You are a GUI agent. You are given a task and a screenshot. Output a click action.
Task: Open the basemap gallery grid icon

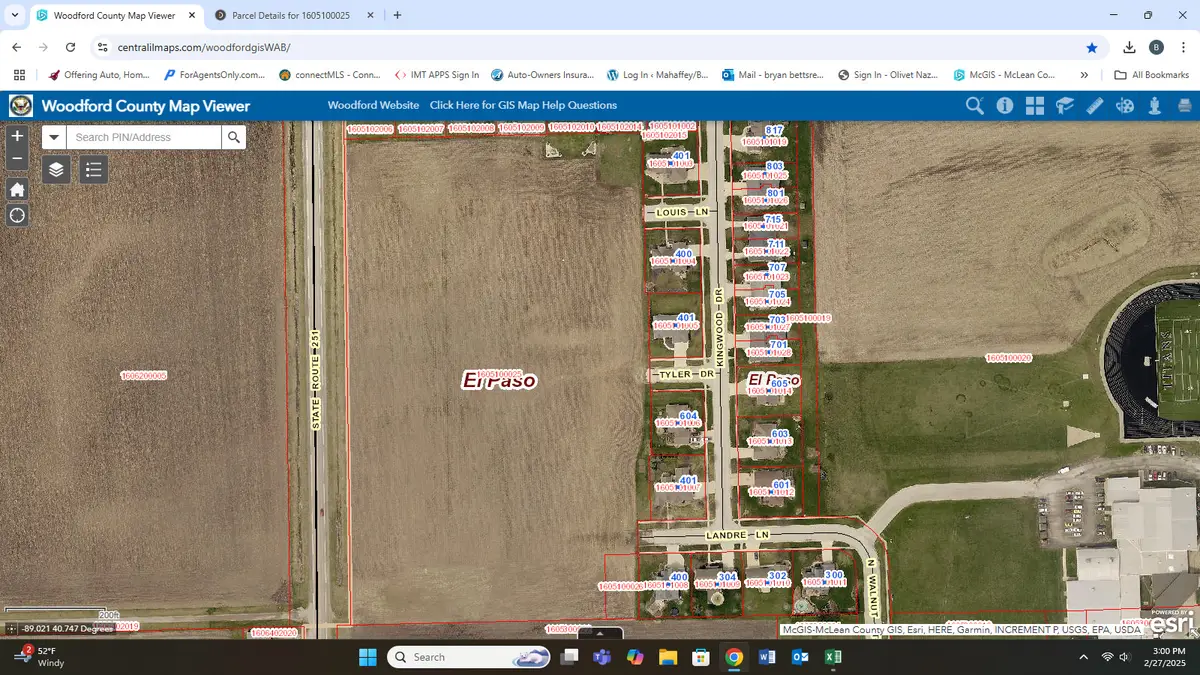pos(1035,105)
